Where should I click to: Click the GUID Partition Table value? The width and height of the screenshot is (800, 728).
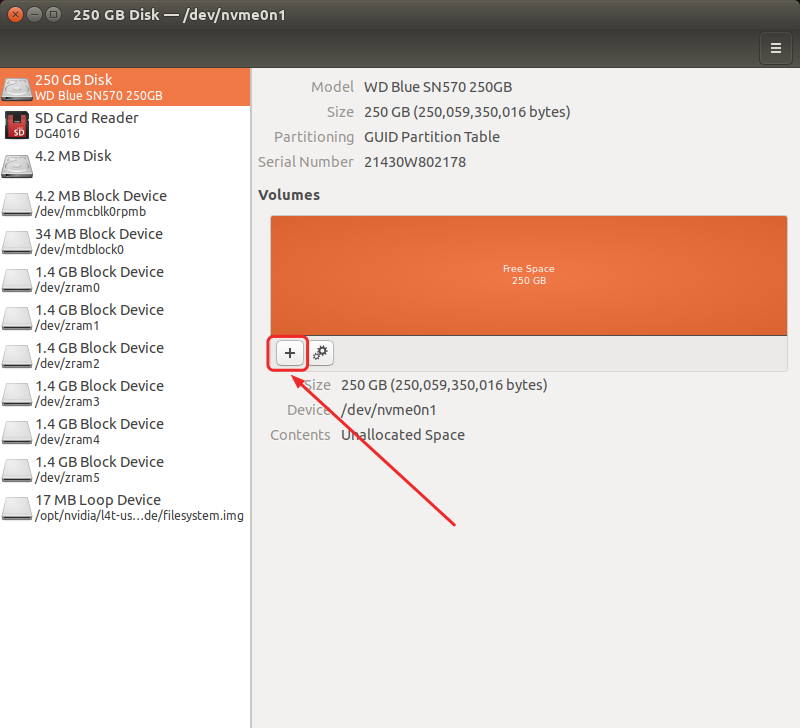pyautogui.click(x=432, y=137)
